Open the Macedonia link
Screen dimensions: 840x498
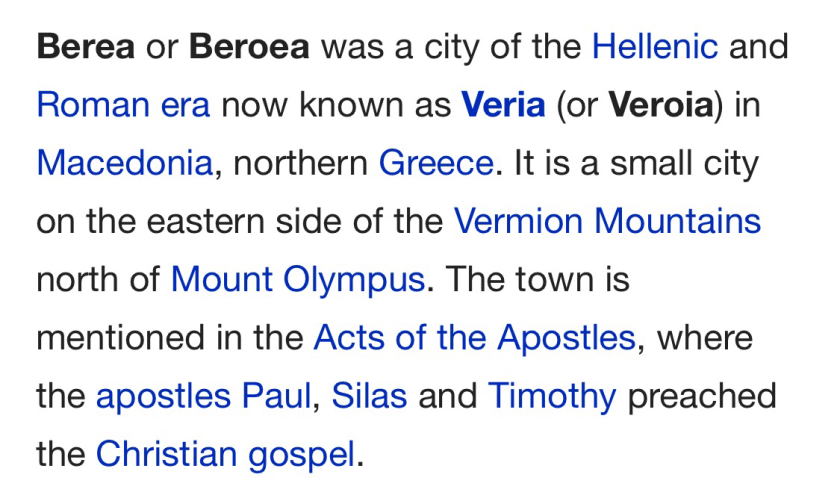[124, 163]
